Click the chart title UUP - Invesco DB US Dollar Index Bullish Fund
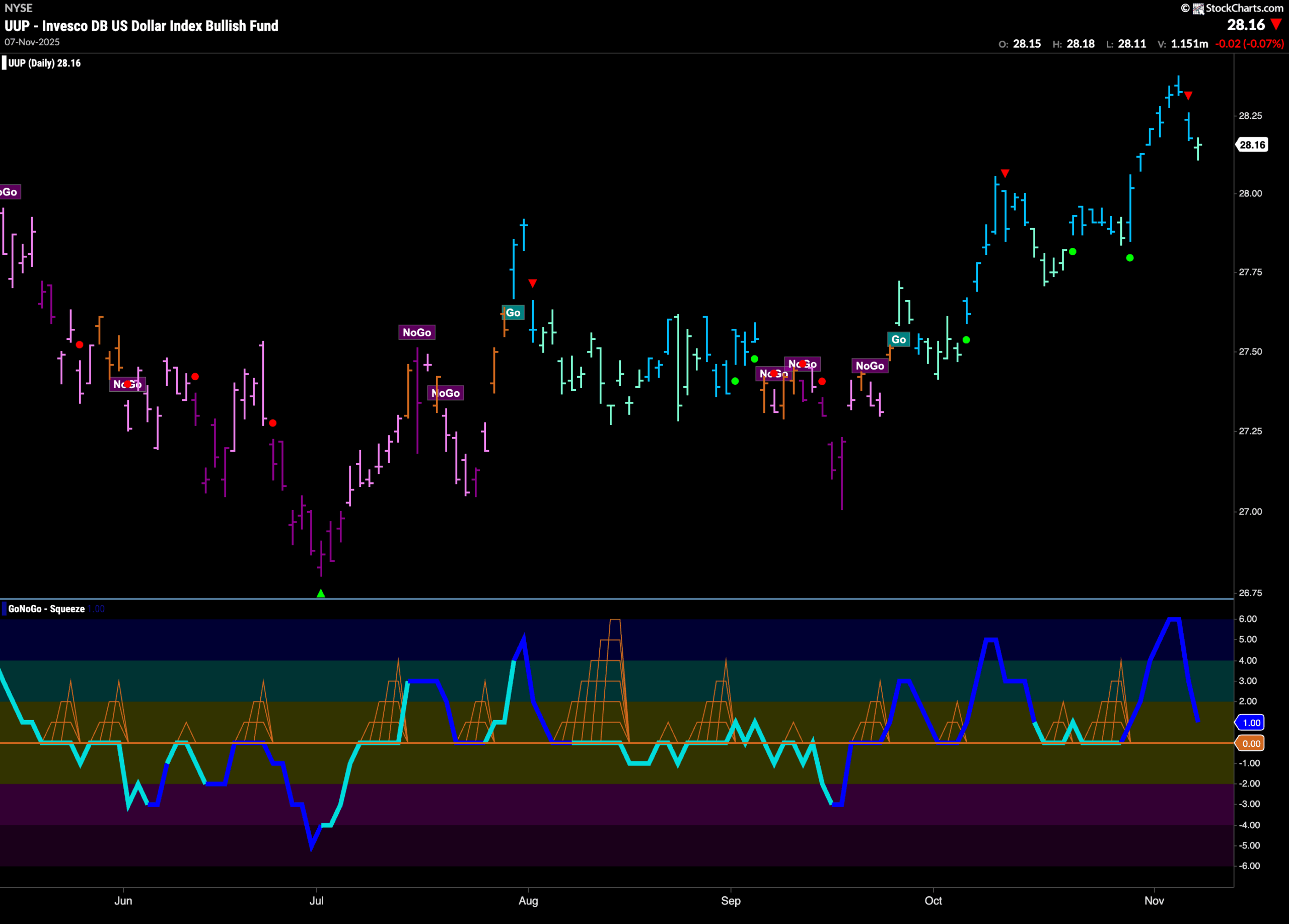 point(141,26)
